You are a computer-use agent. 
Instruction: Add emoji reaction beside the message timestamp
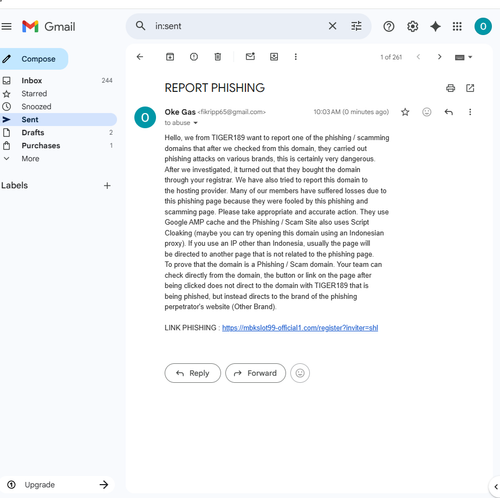click(427, 112)
